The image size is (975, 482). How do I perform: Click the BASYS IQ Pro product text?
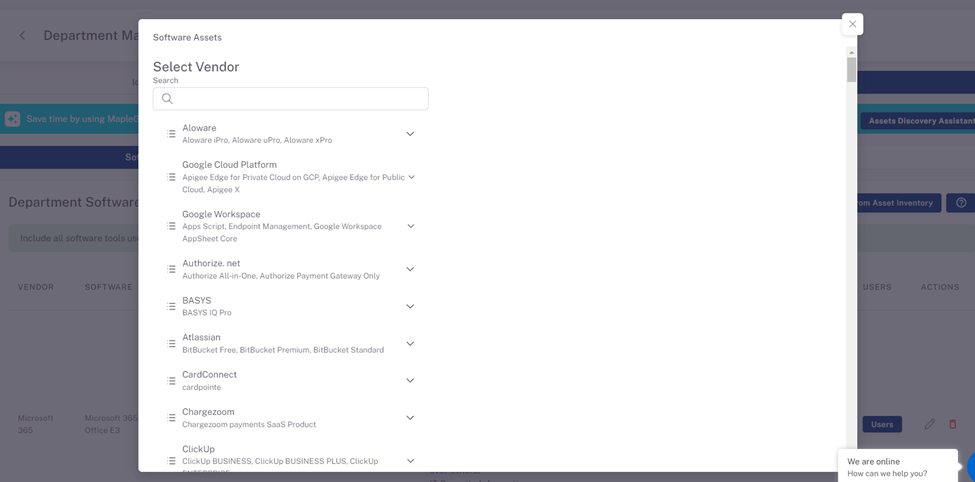207,313
